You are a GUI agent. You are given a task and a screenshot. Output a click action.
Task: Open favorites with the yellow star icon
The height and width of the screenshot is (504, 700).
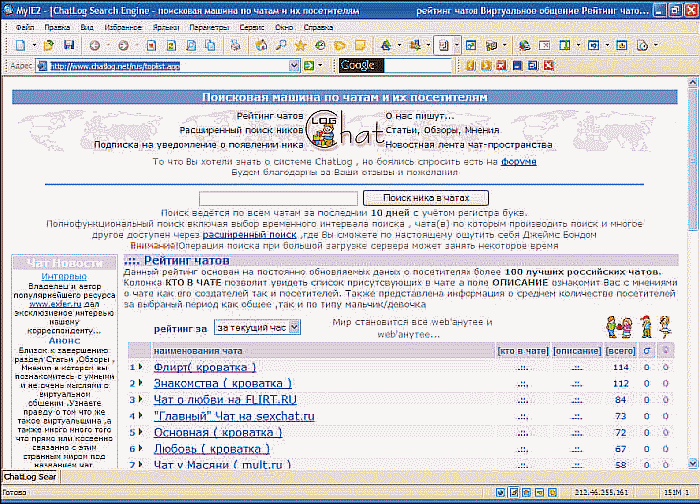[x=300, y=45]
